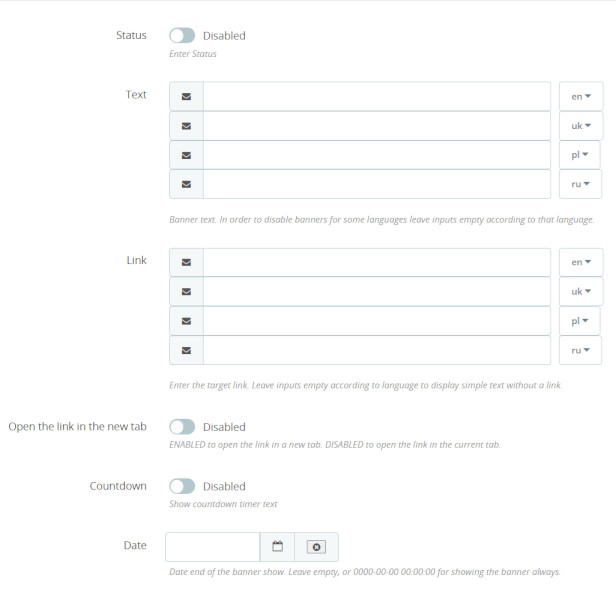
Task: Click the envelope icon of the Ukrainian Link row
Action: tap(186, 292)
